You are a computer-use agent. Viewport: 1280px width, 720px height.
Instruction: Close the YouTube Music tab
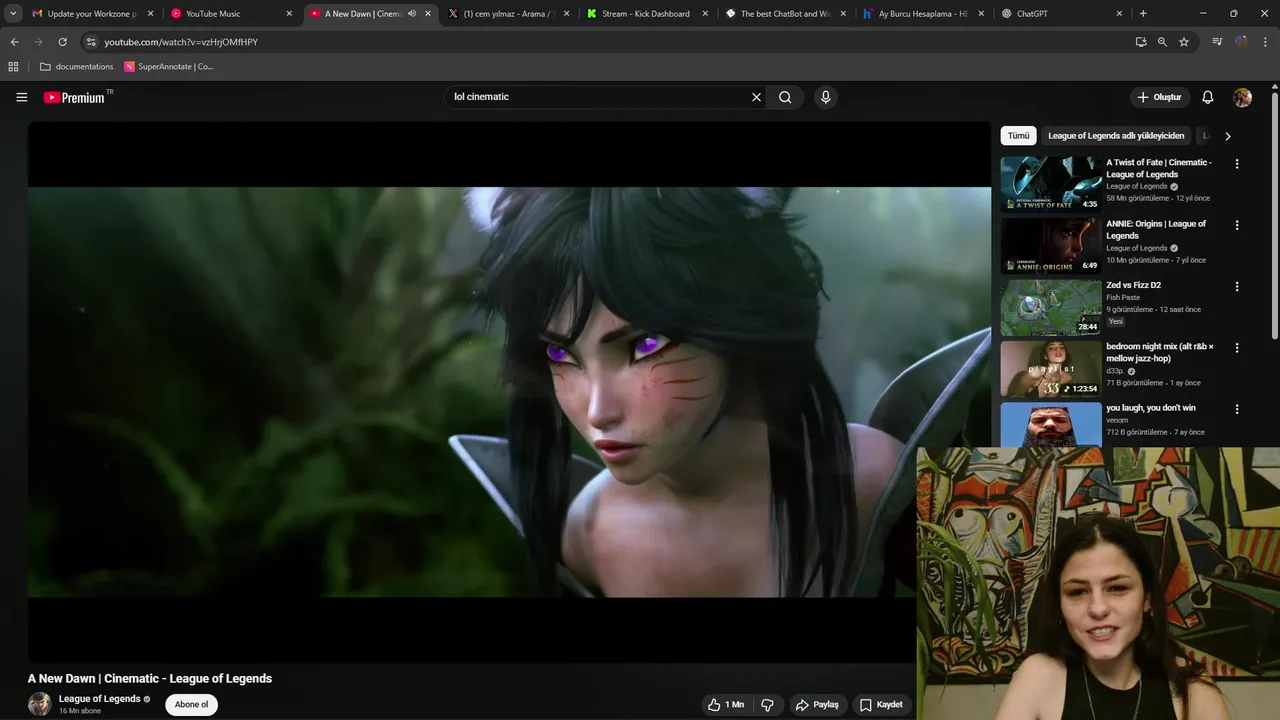click(x=289, y=14)
